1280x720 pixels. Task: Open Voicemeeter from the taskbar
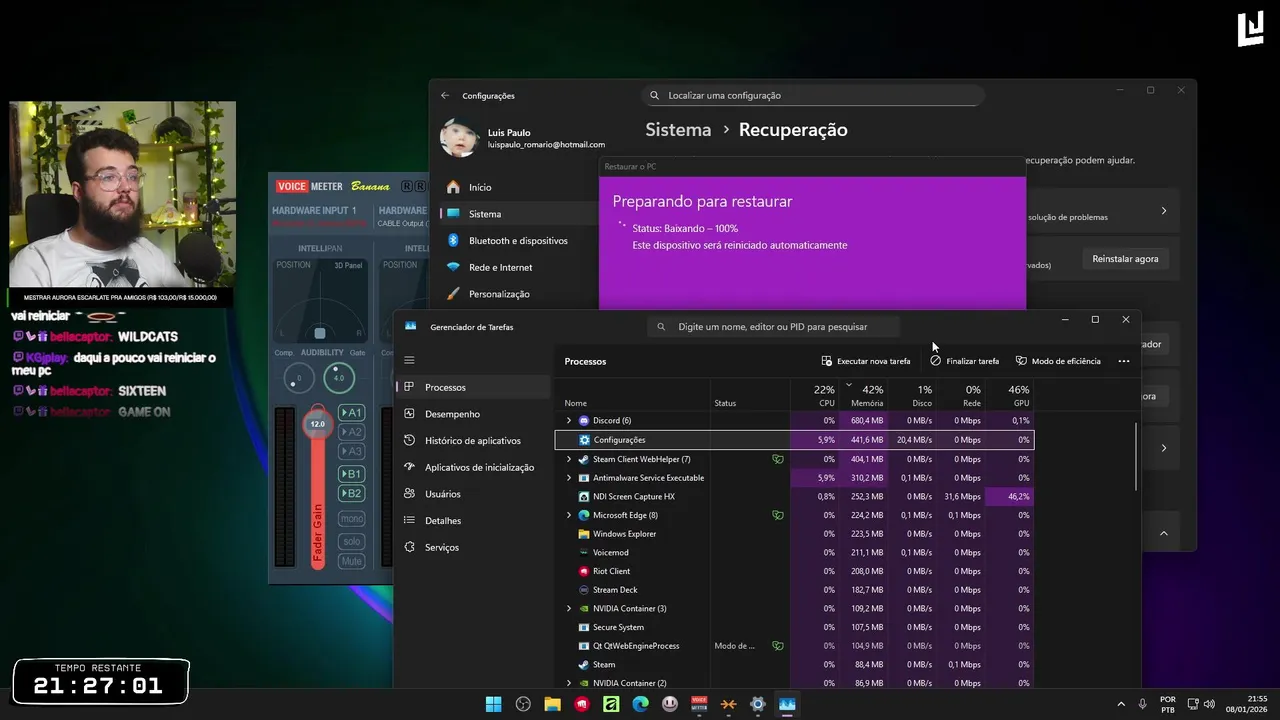[x=699, y=704]
